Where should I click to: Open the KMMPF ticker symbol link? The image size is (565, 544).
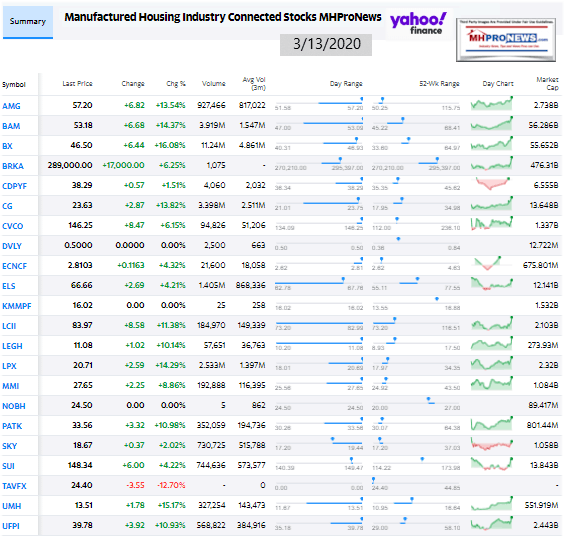pyautogui.click(x=17, y=306)
